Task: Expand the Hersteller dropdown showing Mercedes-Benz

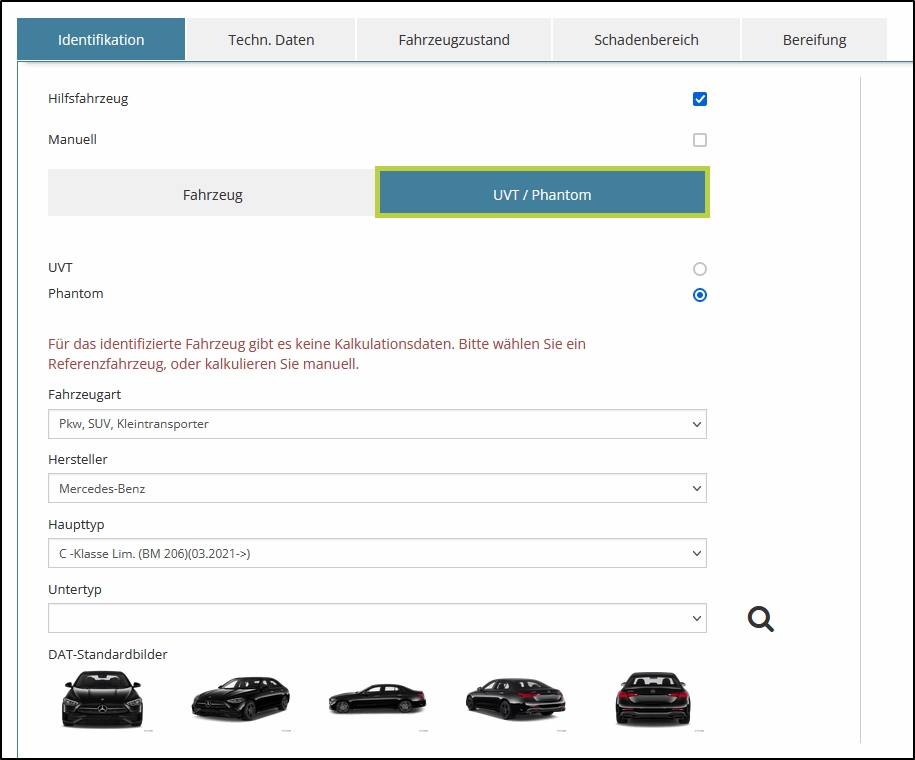Action: (377, 489)
